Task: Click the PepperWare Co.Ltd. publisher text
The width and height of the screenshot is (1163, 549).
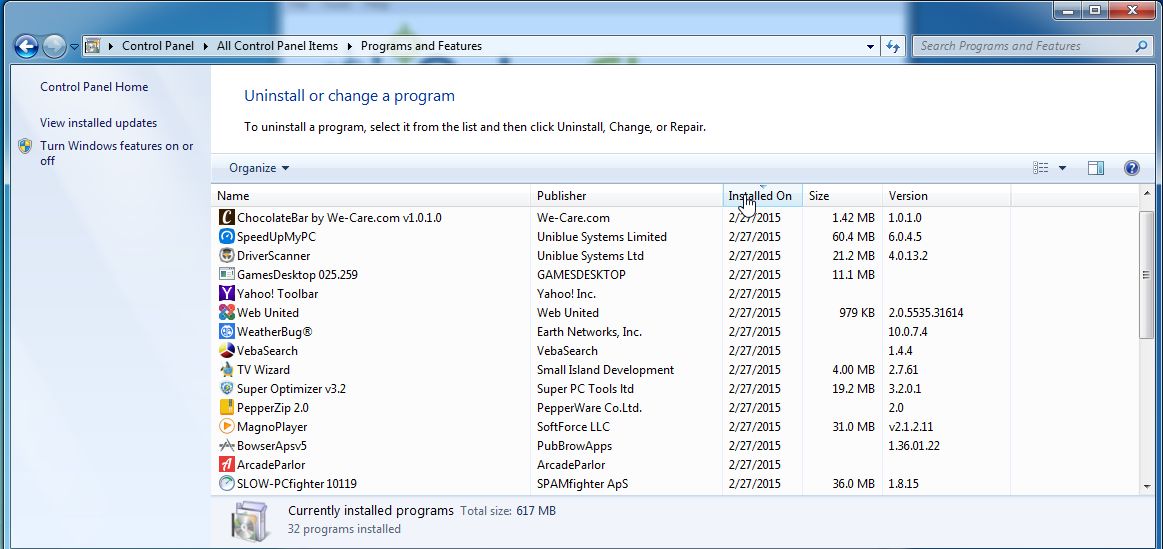Action: (589, 407)
